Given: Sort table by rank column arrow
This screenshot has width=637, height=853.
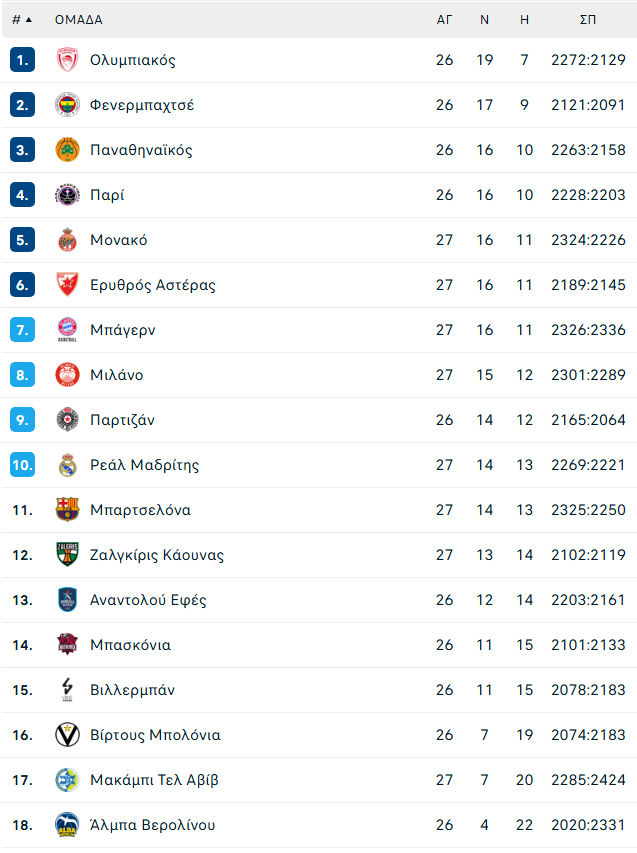Looking at the screenshot, I should (22, 20).
